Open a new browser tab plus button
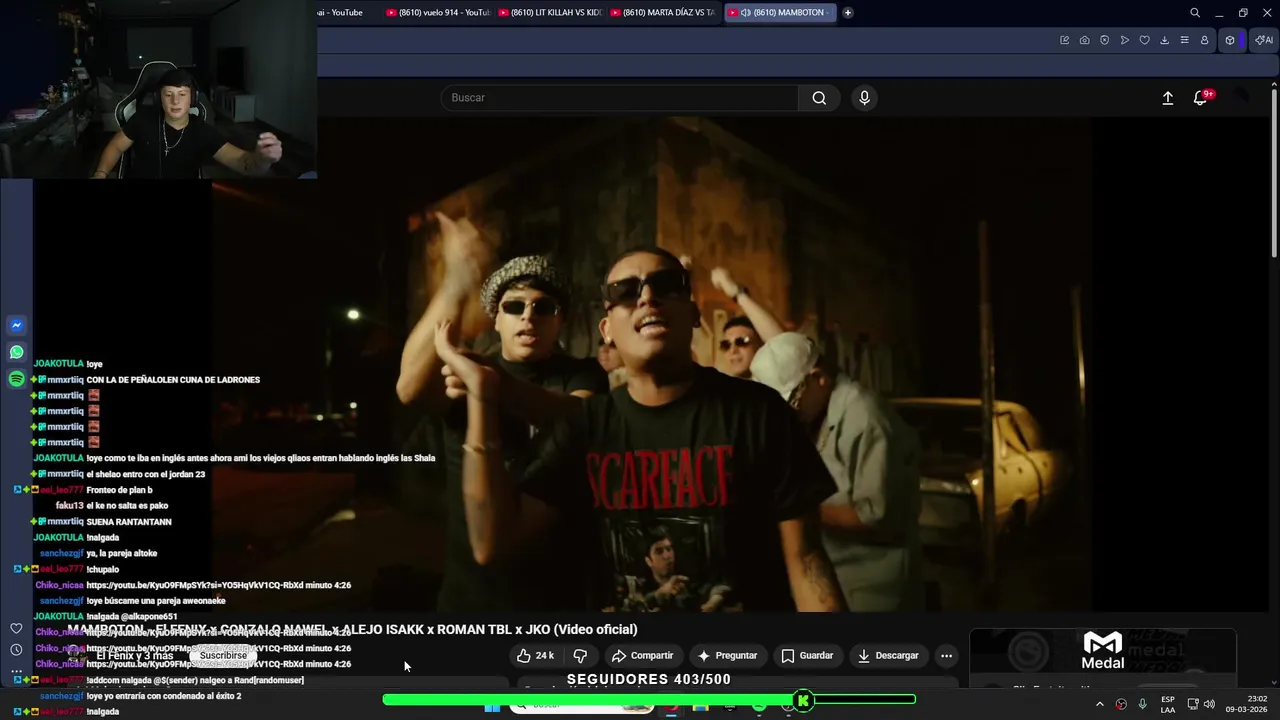This screenshot has height=720, width=1280. point(848,13)
